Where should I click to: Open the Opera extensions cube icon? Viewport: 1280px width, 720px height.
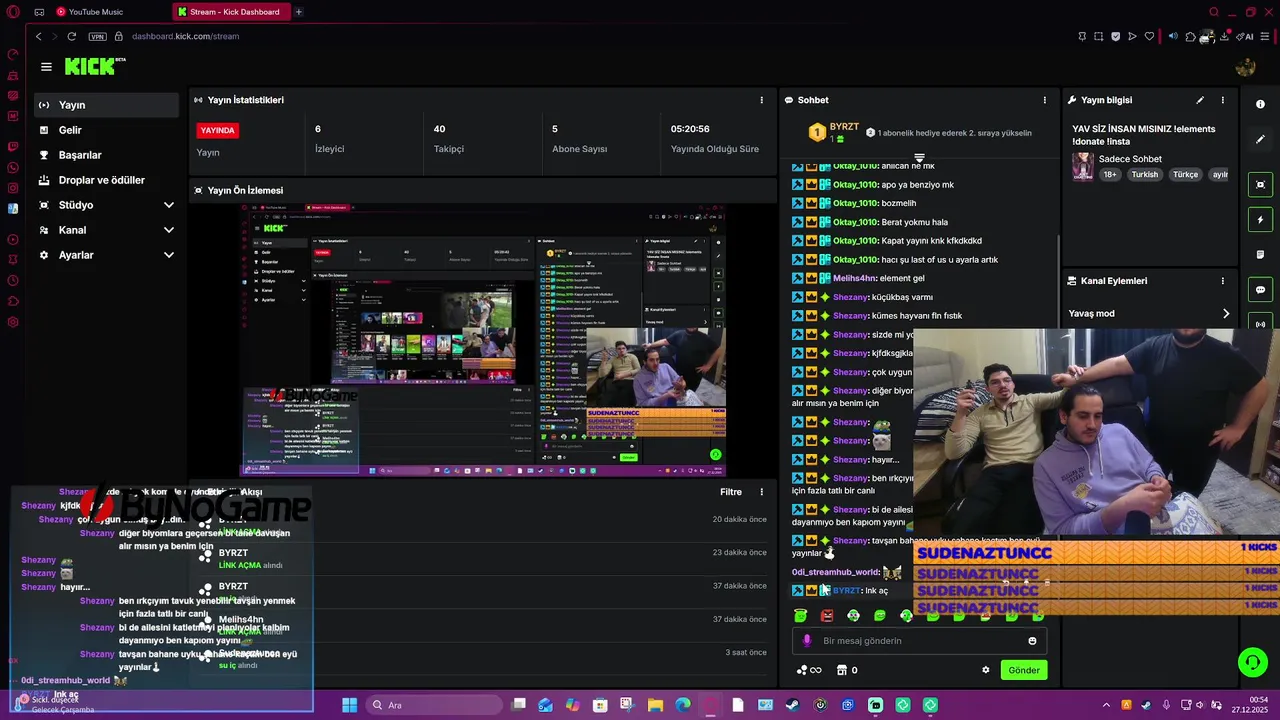pos(1190,36)
